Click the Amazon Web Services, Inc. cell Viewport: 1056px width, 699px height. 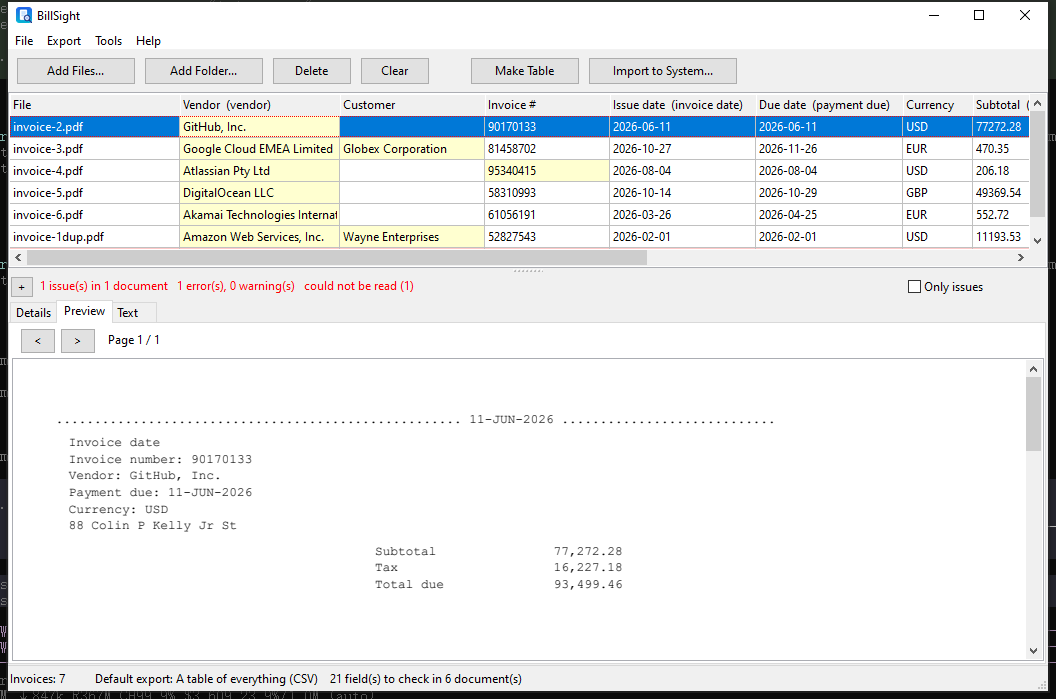coord(259,237)
